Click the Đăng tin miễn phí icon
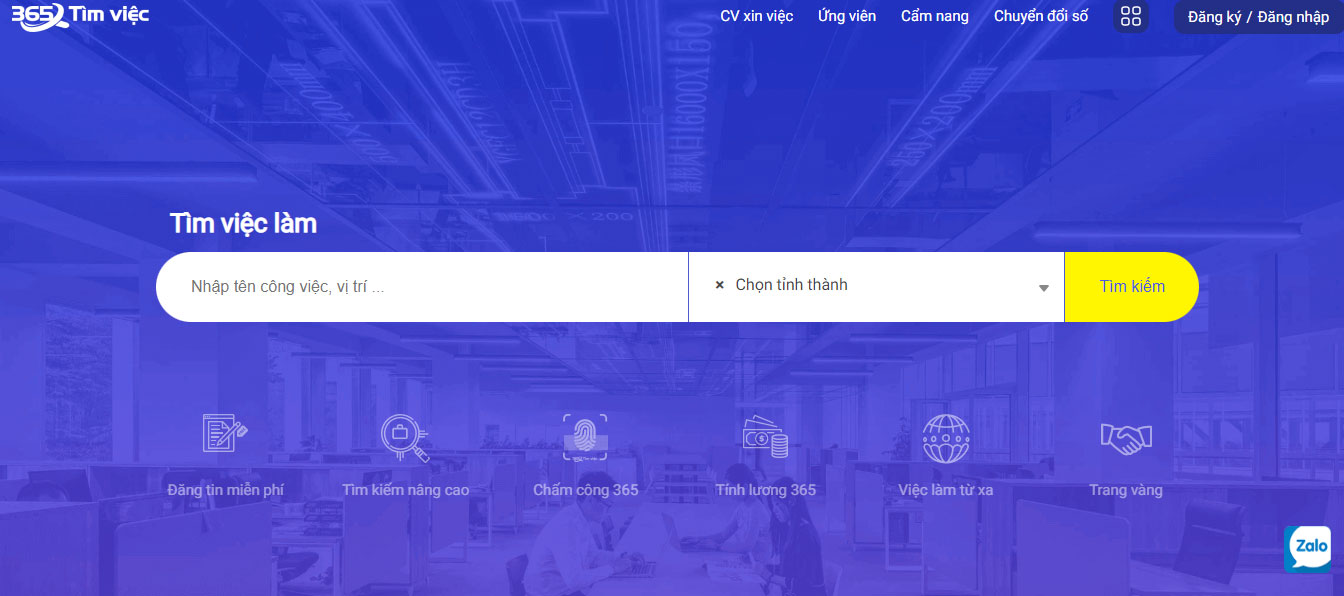 click(x=225, y=434)
